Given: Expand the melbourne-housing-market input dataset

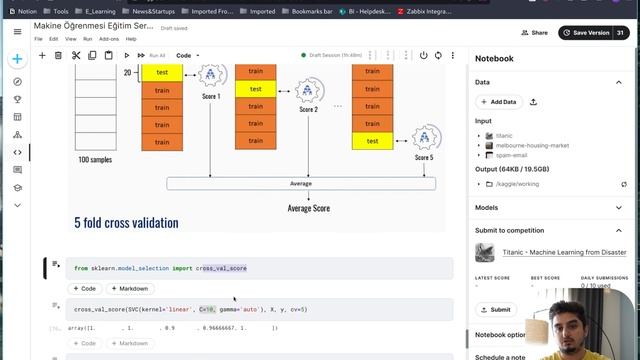Looking at the screenshot, I should [x=479, y=145].
